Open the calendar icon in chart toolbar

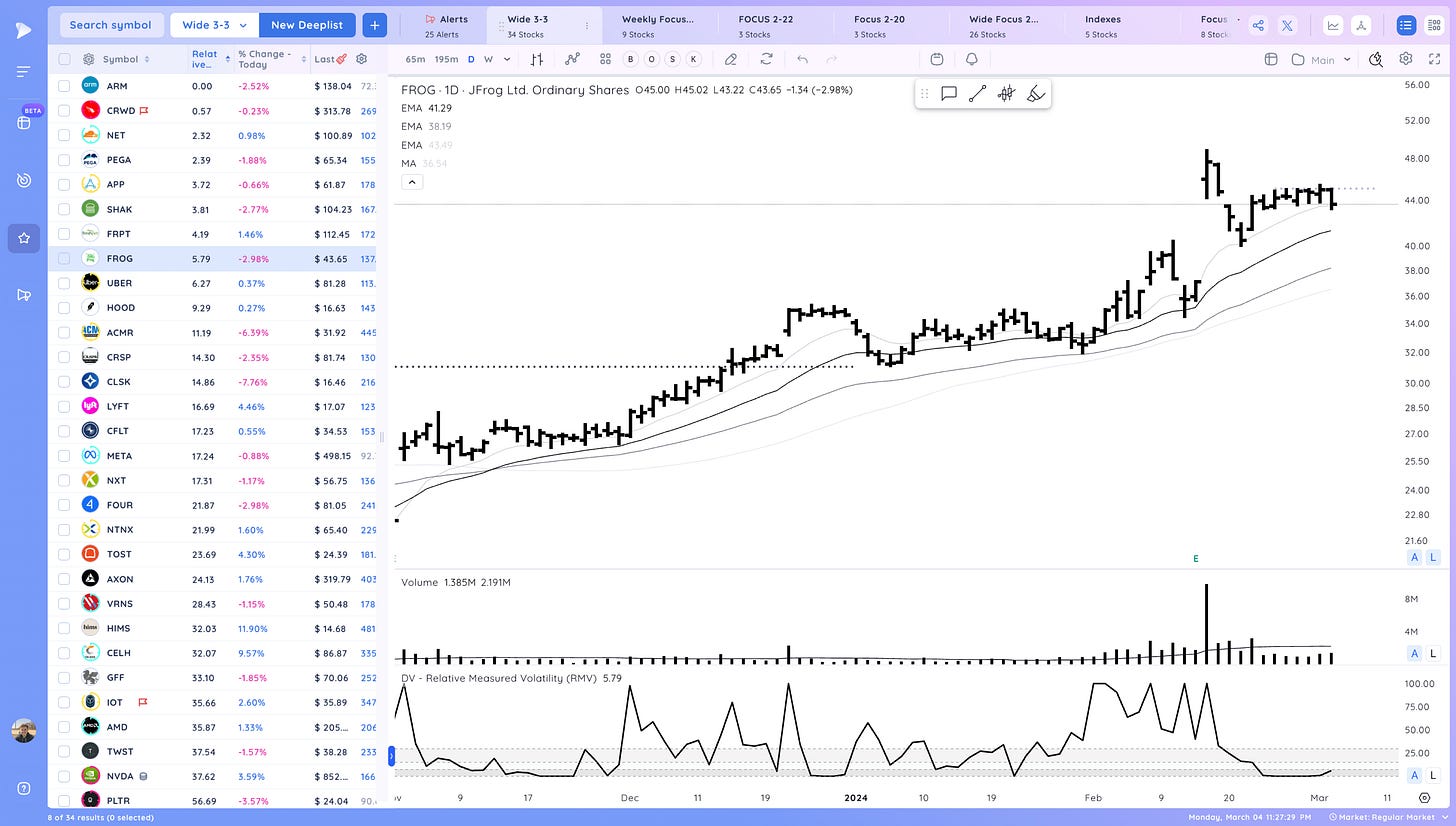pos(936,59)
